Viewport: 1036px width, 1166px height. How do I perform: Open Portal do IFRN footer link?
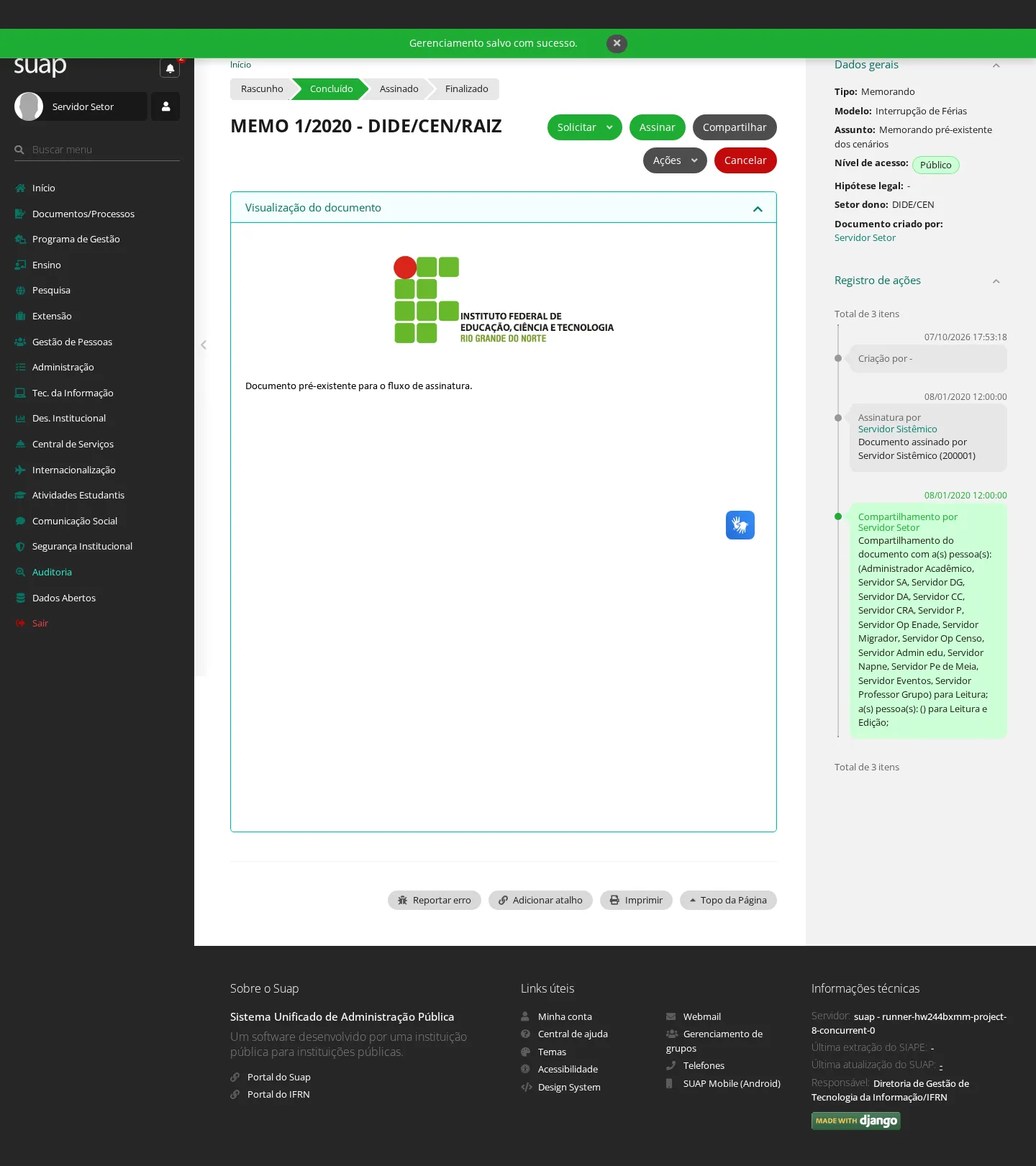point(278,1094)
